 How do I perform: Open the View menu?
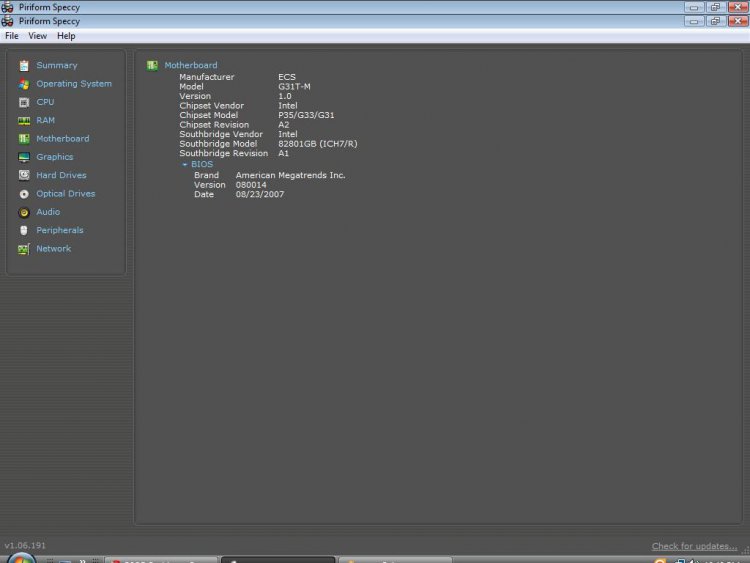pos(37,36)
